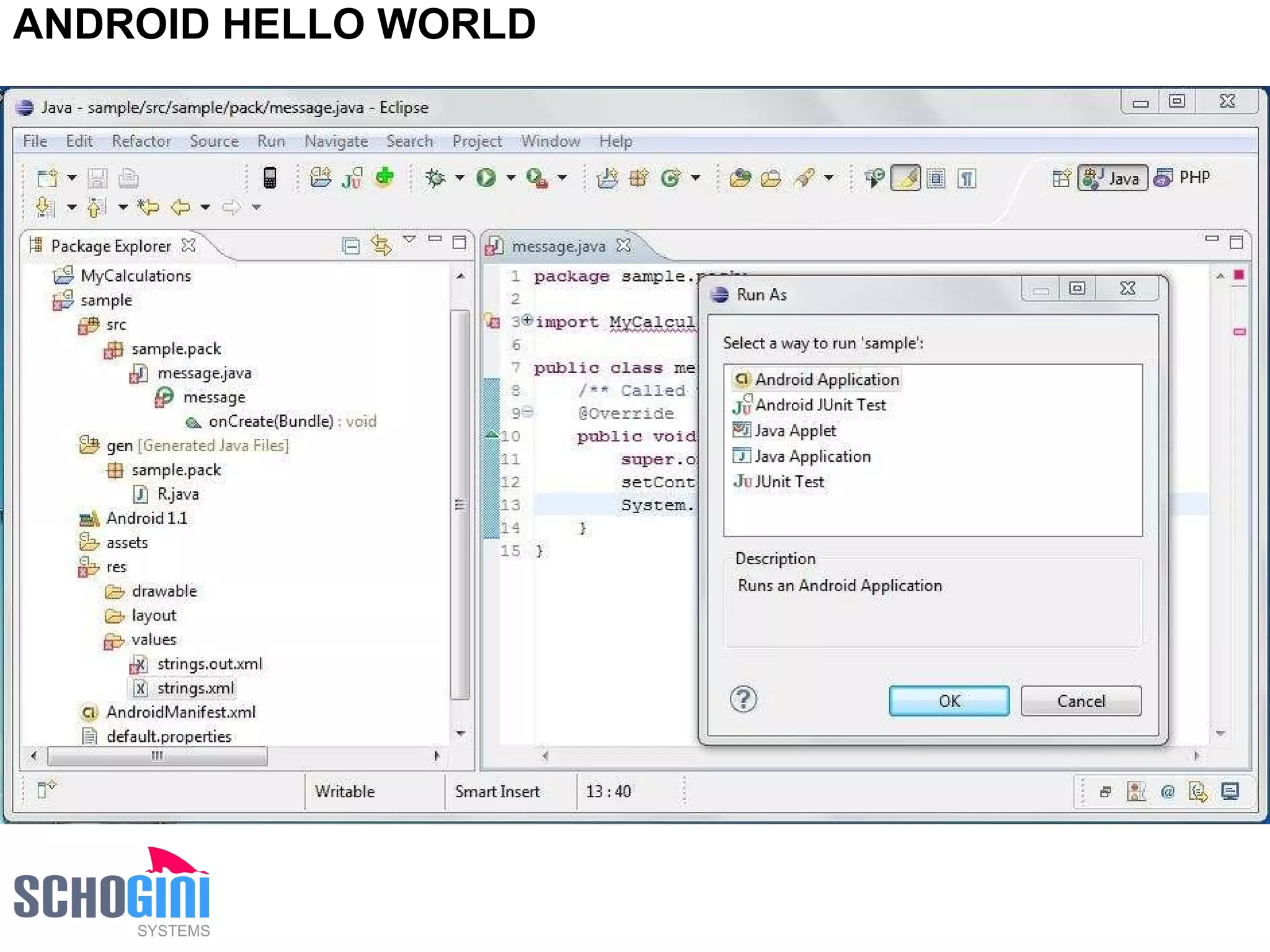Click the Last Edit Location arrow icon
The height and width of the screenshot is (952, 1270).
click(148, 206)
